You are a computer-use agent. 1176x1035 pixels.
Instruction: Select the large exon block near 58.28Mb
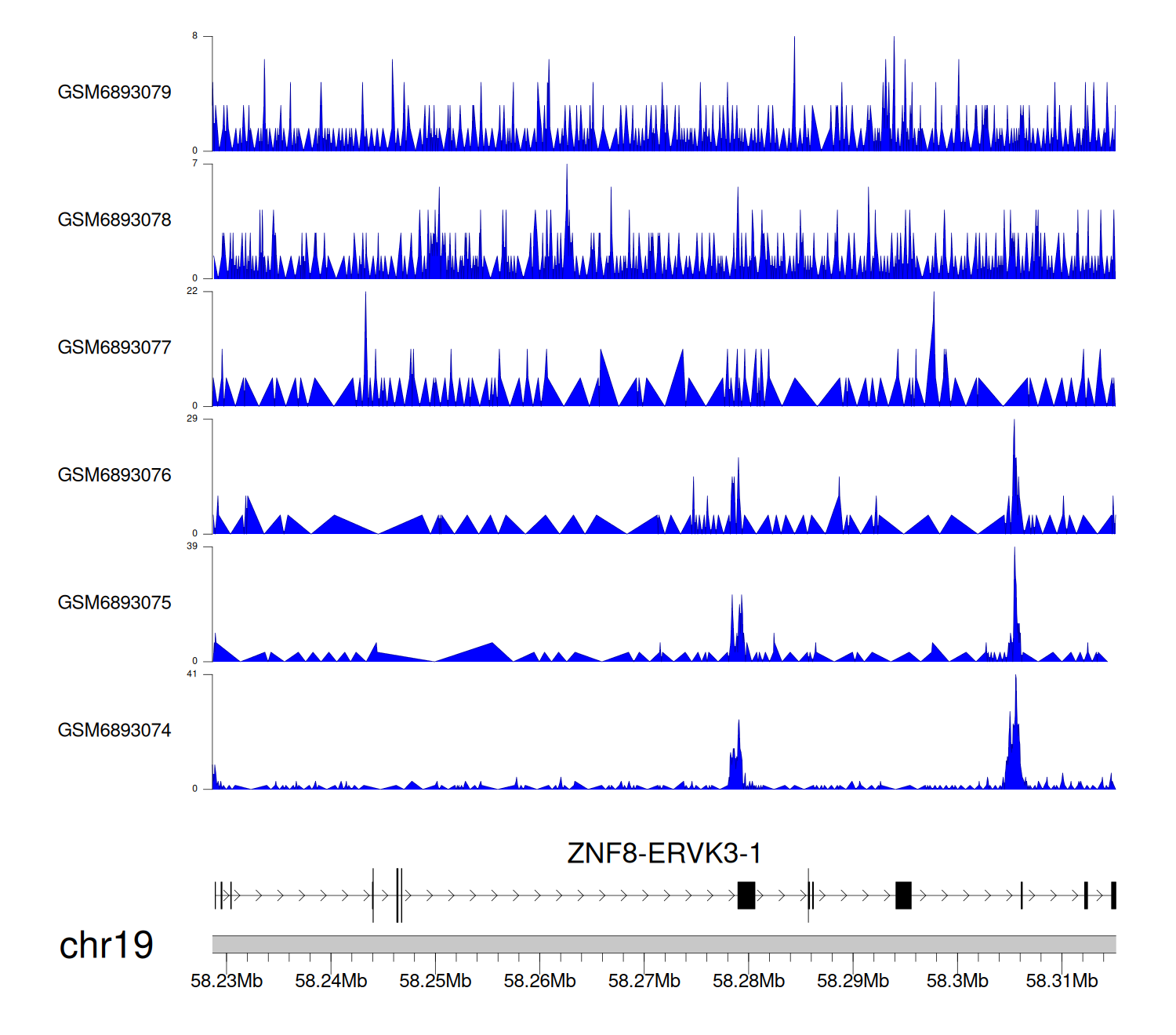coord(746,895)
